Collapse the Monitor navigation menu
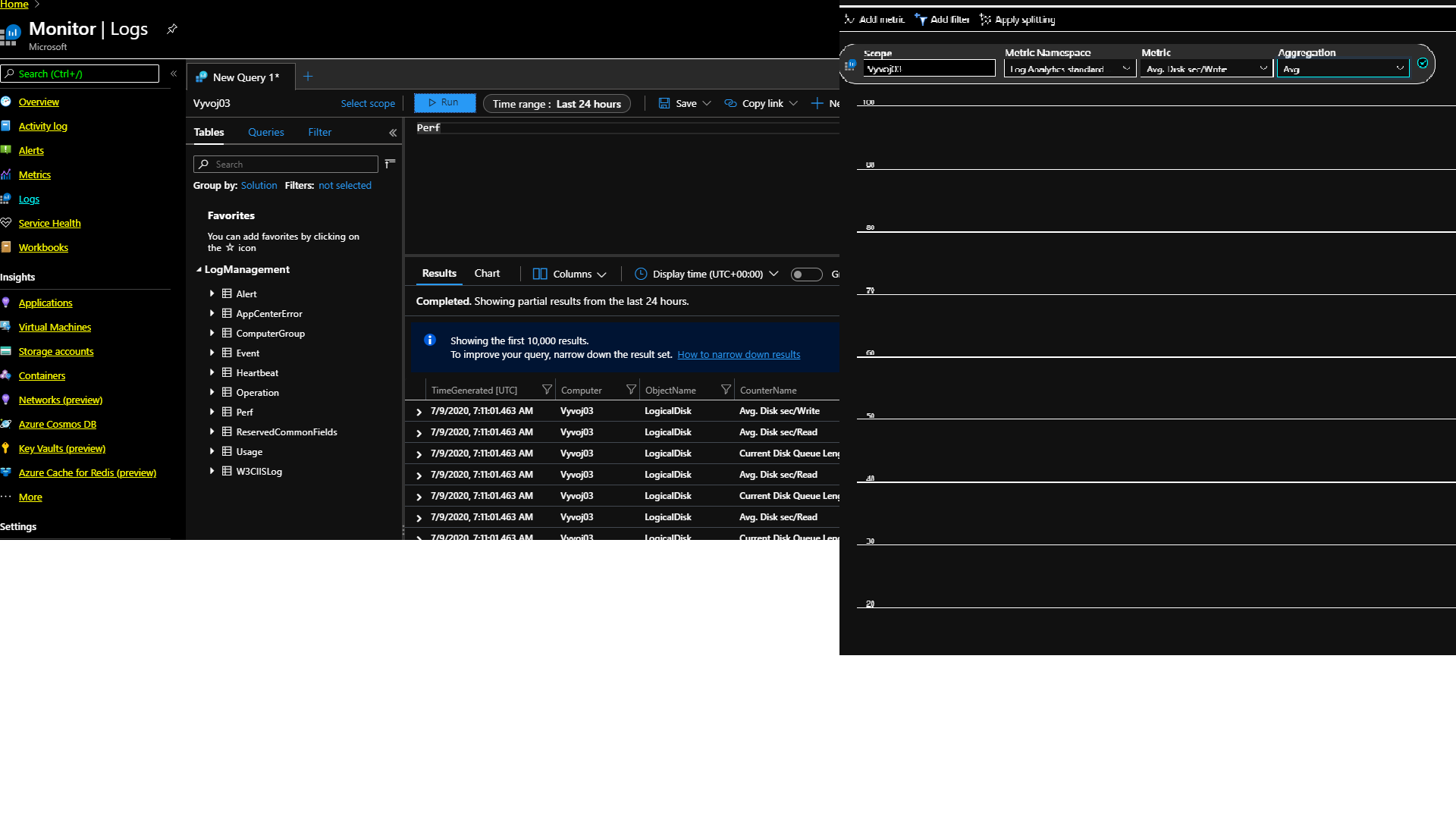 [x=174, y=74]
